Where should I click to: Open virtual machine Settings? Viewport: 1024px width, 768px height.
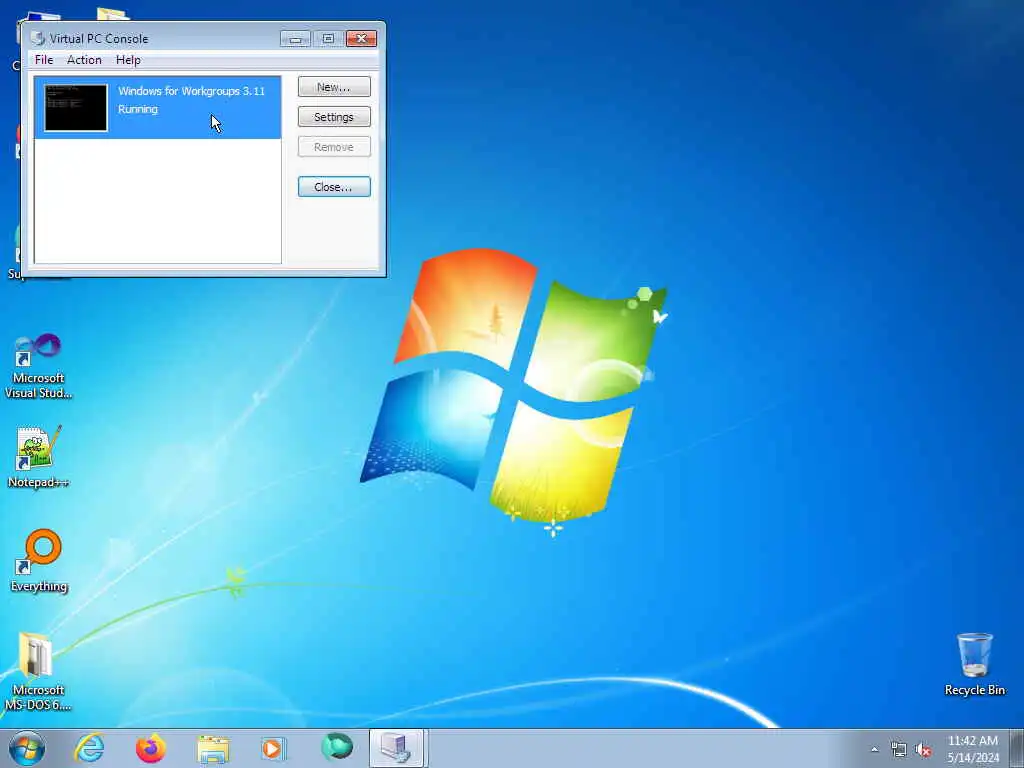click(334, 117)
